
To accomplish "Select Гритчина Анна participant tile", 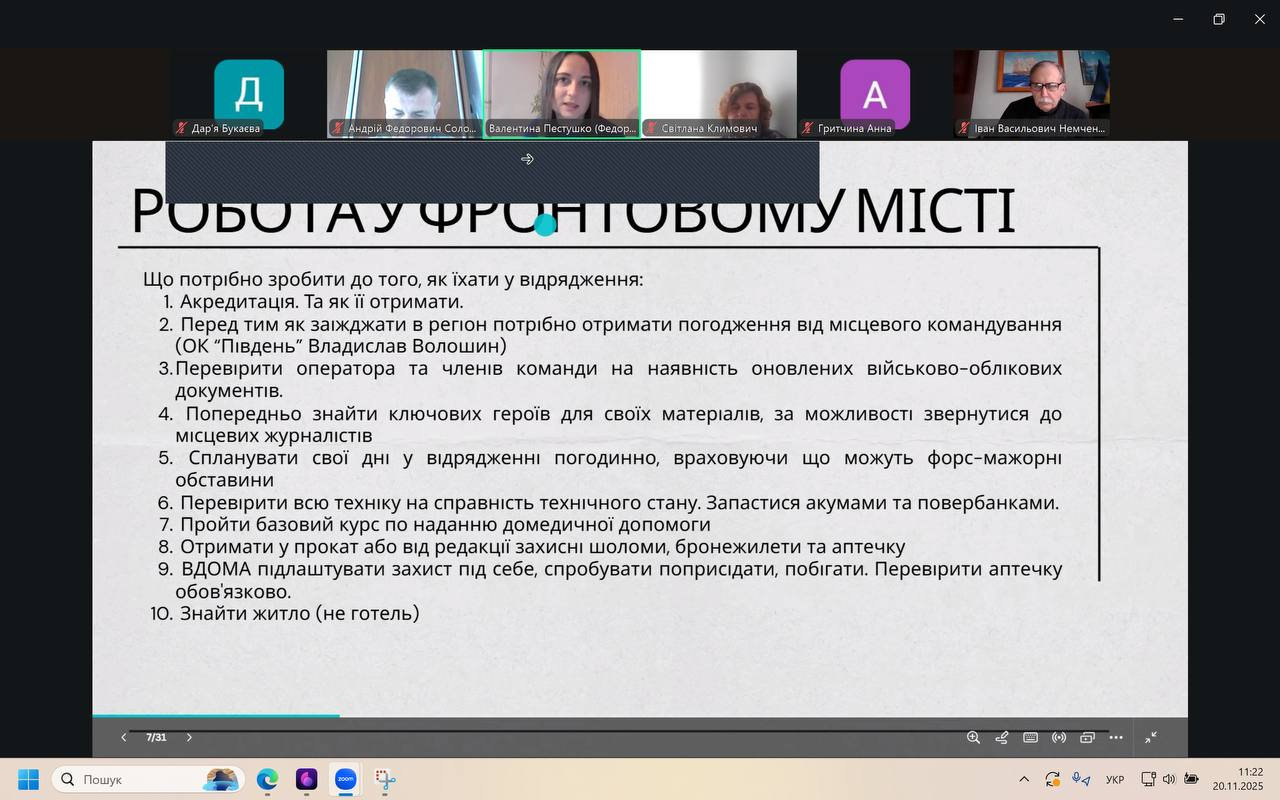I will 875,94.
